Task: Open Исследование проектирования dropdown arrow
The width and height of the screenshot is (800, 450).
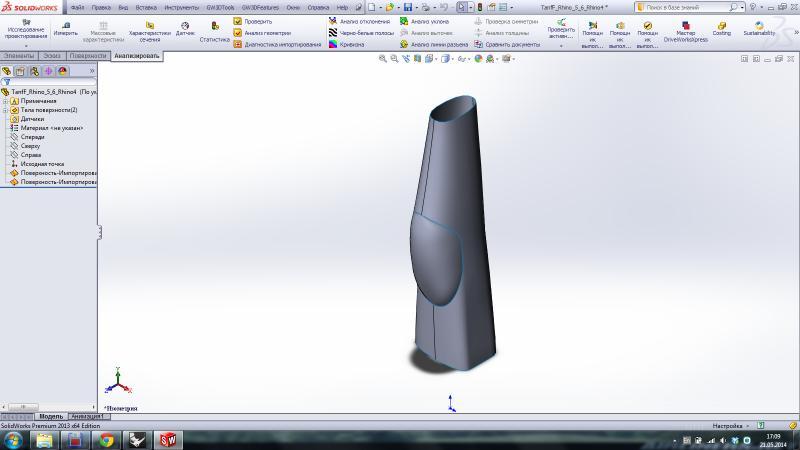Action: click(26, 46)
